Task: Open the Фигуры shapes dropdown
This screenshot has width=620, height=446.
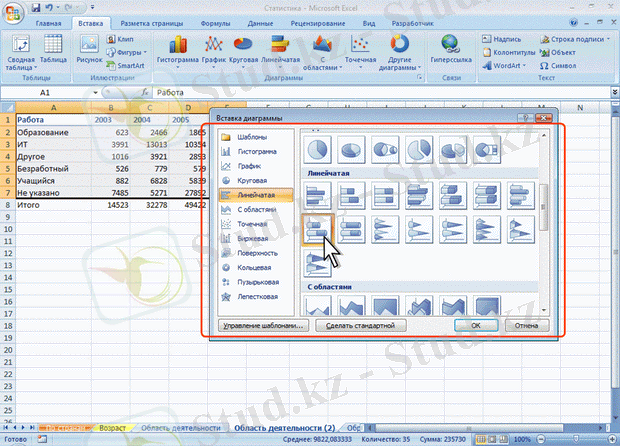Action: click(x=128, y=53)
